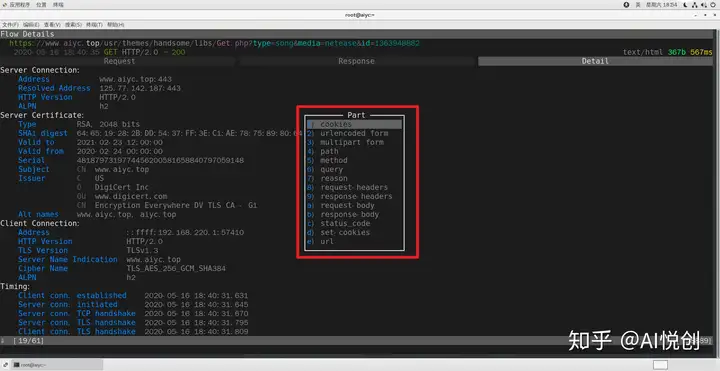The image size is (720, 371).
Task: Select 'response-body' in the Part menu
Action: [354, 214]
